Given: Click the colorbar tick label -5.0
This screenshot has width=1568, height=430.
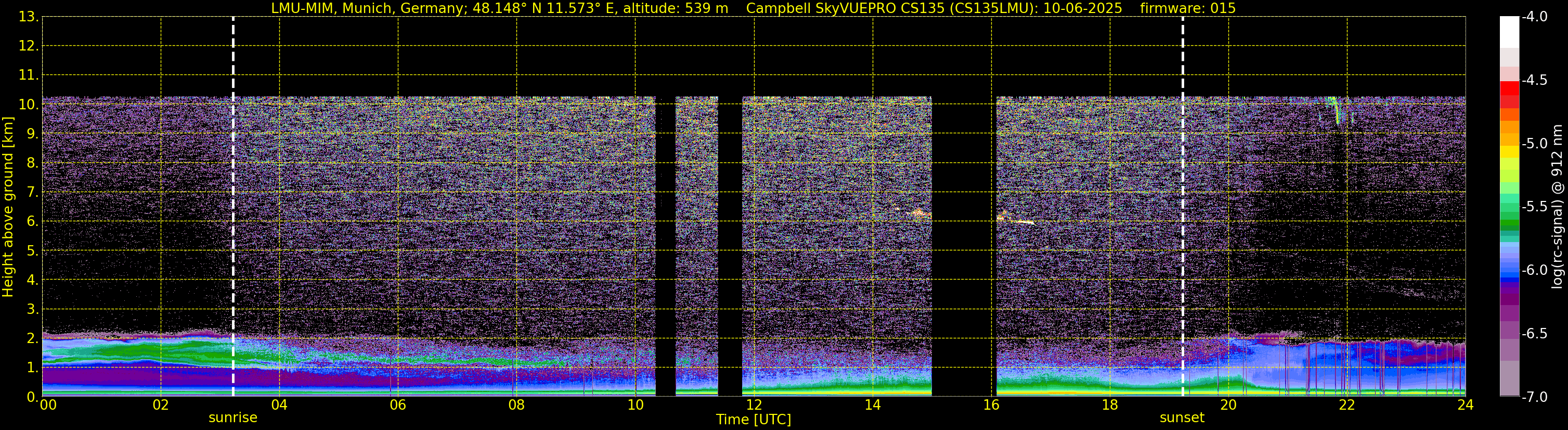Looking at the screenshot, I should [1534, 144].
